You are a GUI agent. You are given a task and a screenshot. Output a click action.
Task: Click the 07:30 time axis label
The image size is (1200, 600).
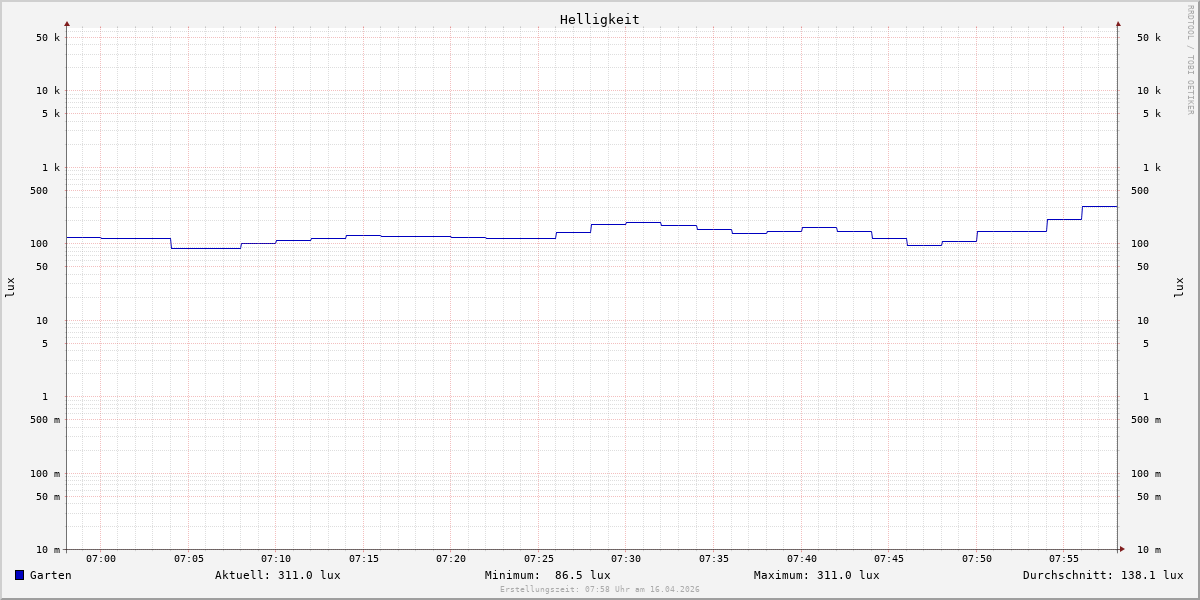tap(626, 559)
